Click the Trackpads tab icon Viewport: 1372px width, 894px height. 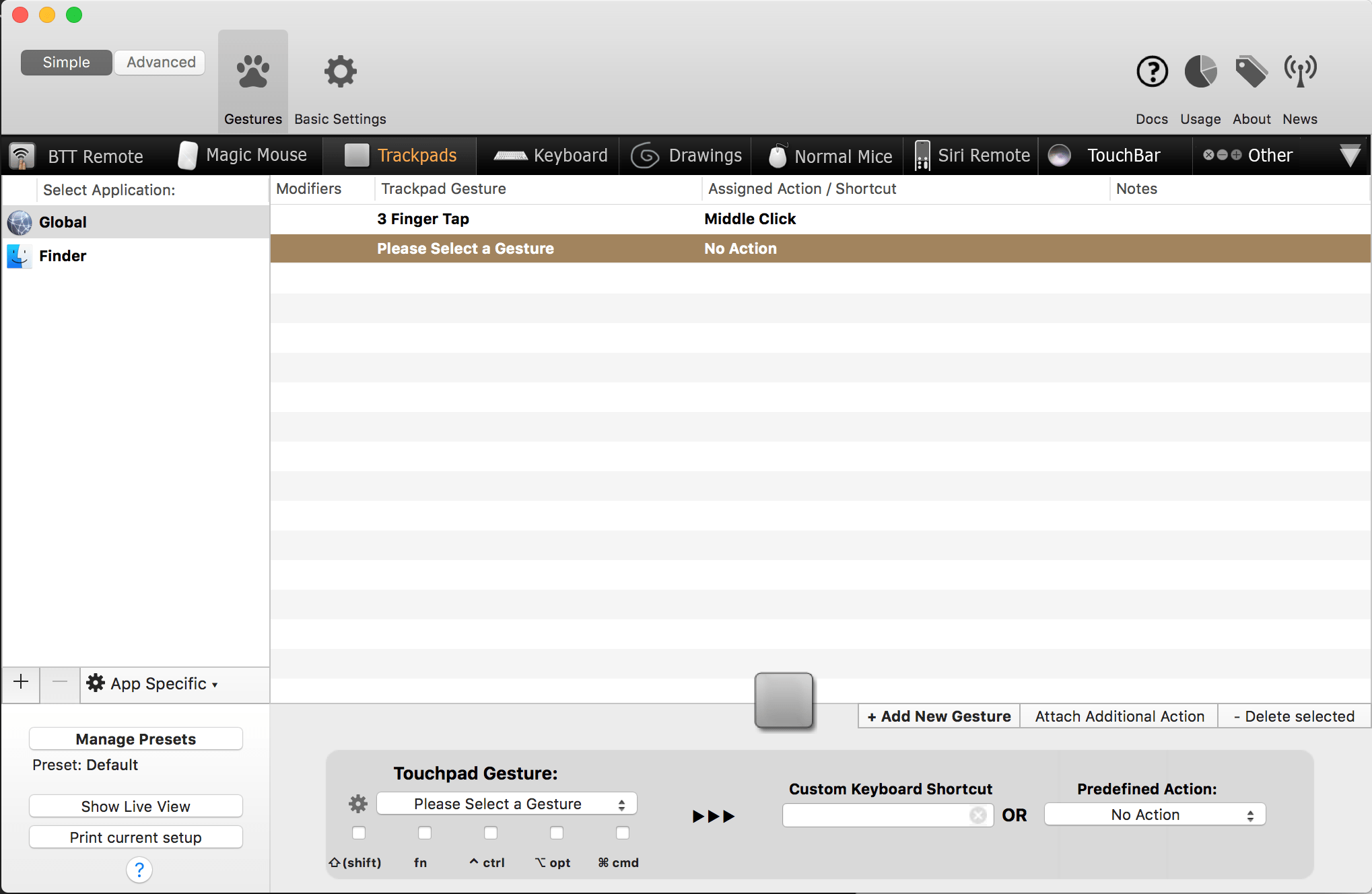(357, 156)
